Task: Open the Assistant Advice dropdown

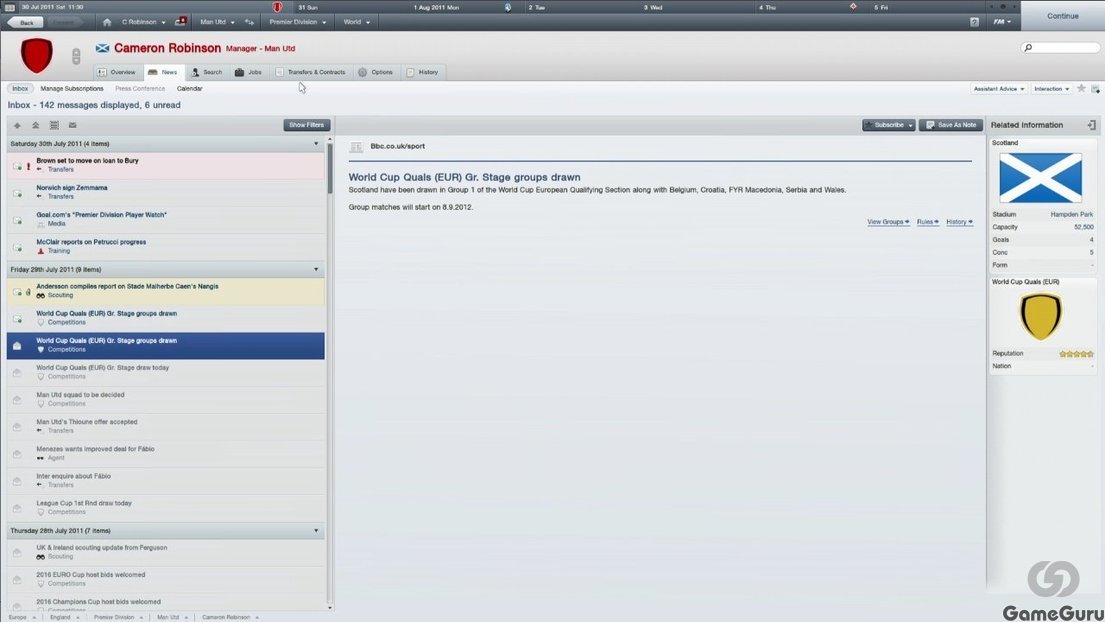Action: click(x=999, y=89)
